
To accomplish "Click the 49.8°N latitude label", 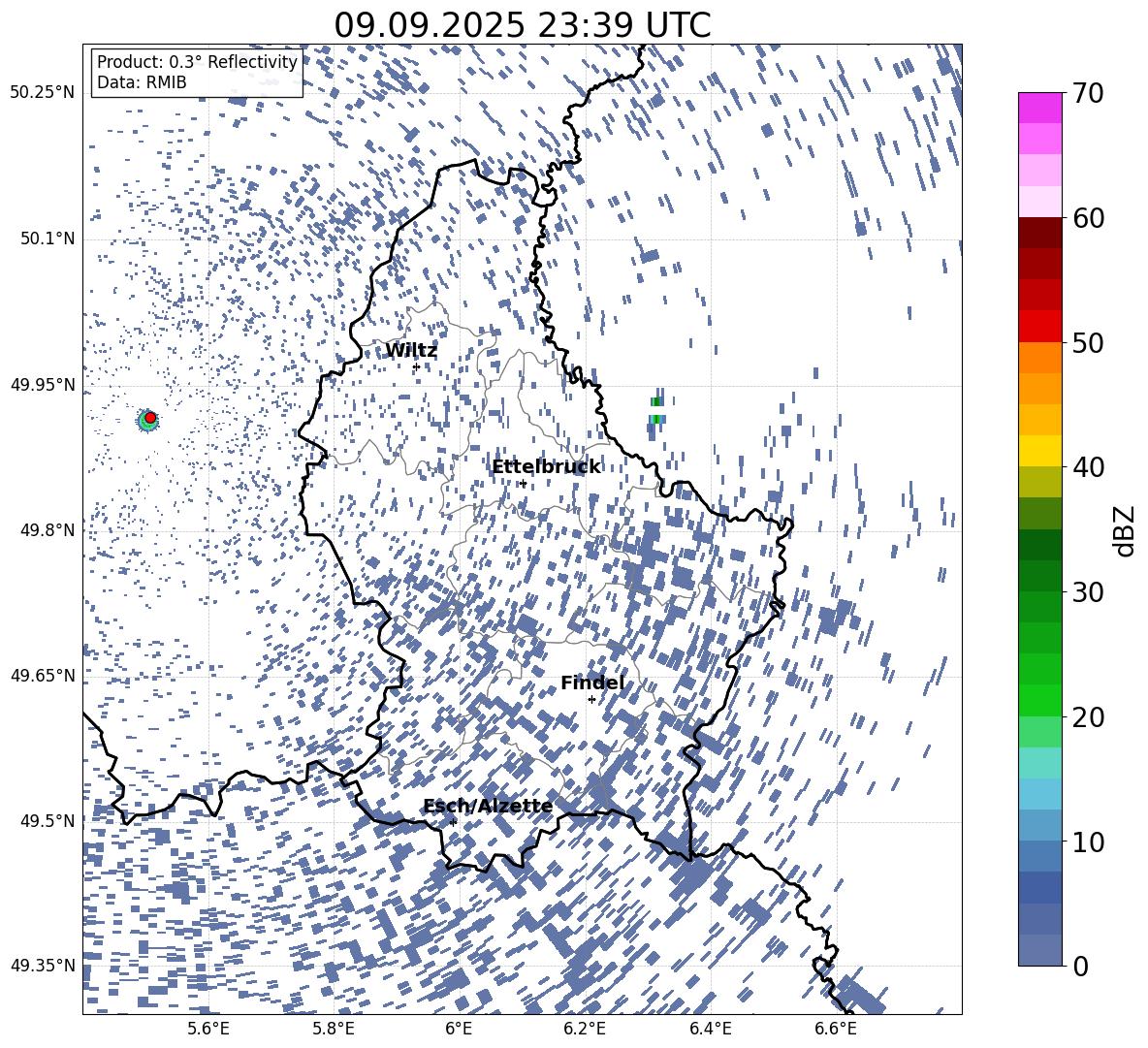I will click(x=48, y=530).
